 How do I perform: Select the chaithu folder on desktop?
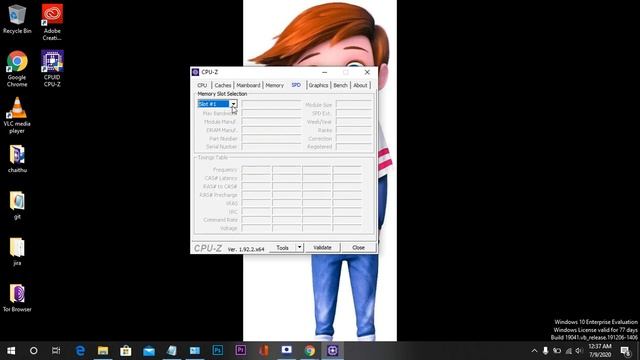(x=17, y=158)
